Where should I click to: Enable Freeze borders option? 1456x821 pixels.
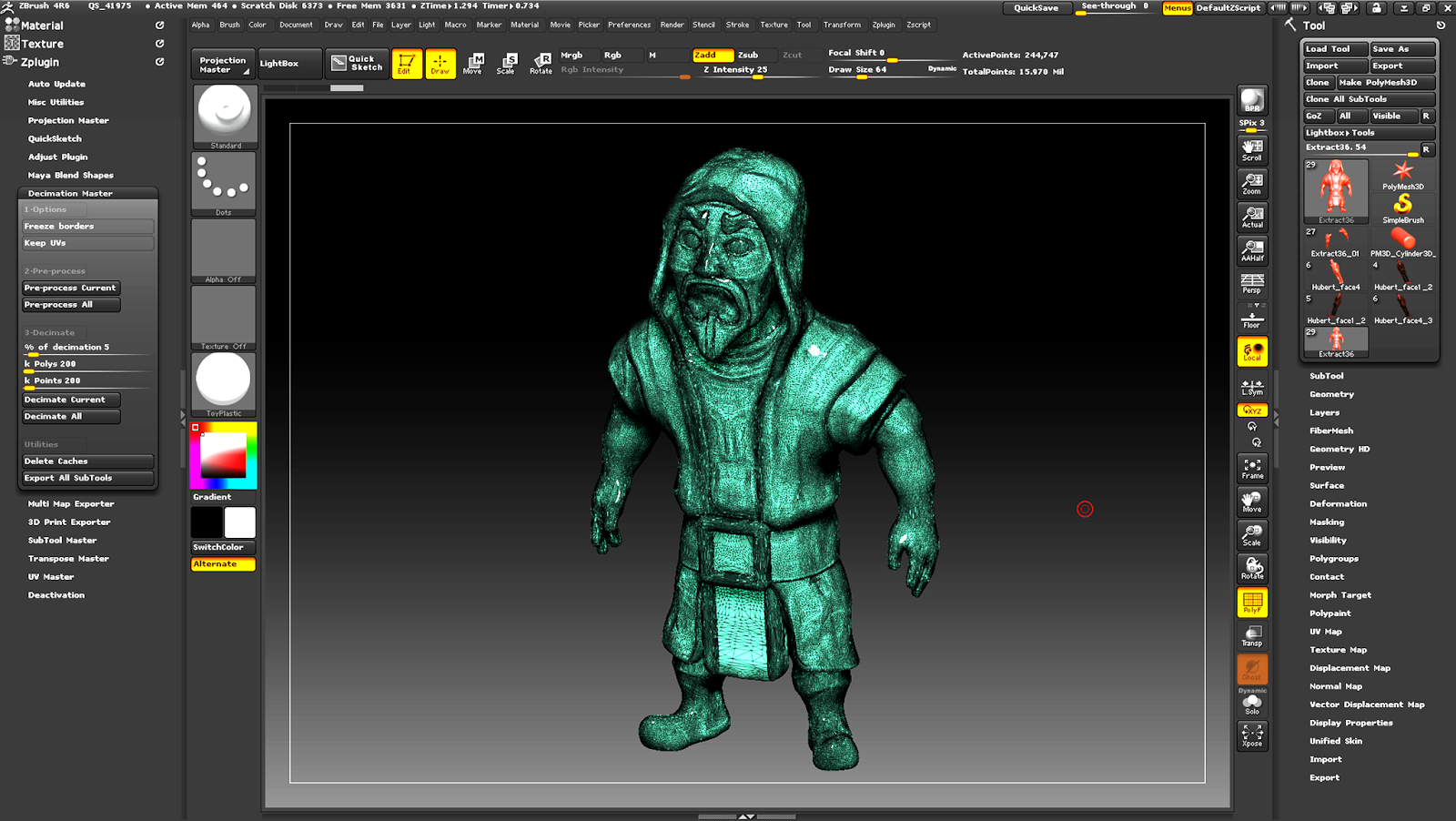(x=87, y=227)
